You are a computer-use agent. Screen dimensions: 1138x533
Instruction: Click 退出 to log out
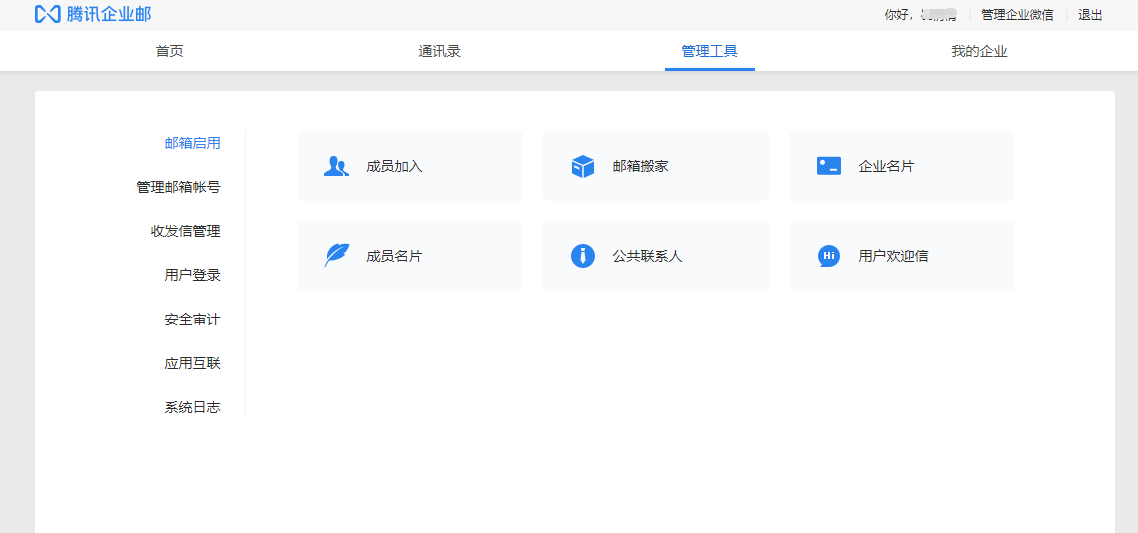click(x=1090, y=15)
